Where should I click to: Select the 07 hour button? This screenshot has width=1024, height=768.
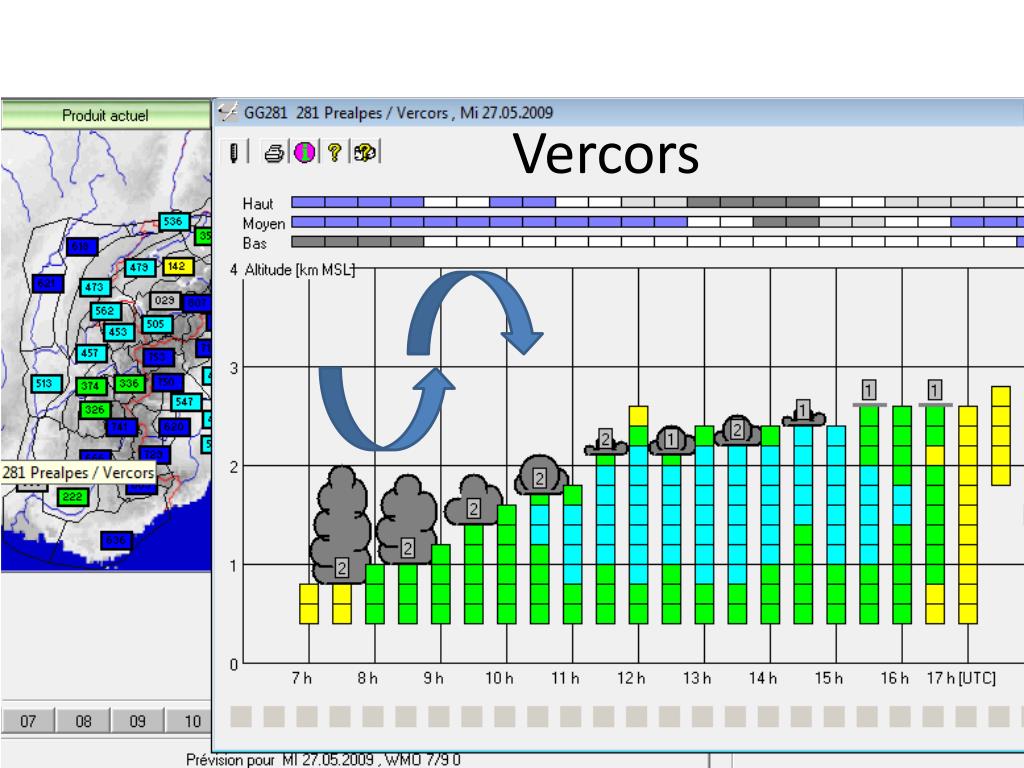click(28, 722)
